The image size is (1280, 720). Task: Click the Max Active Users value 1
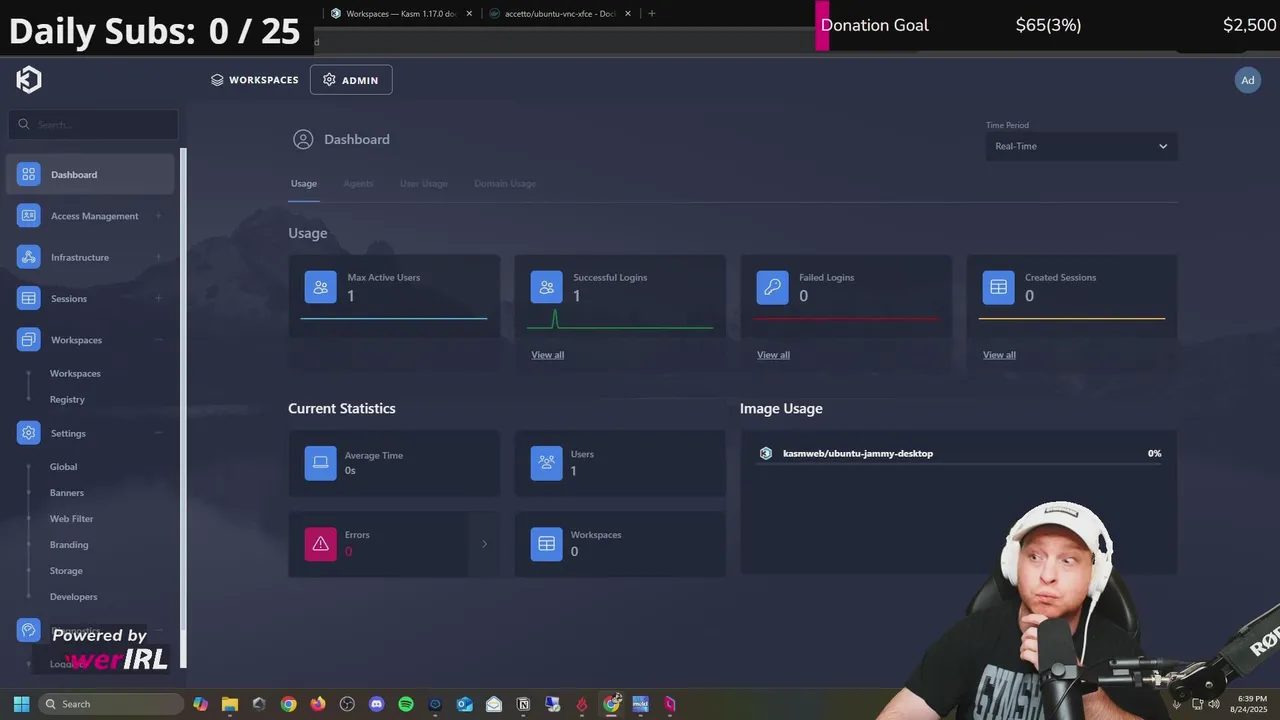(351, 296)
